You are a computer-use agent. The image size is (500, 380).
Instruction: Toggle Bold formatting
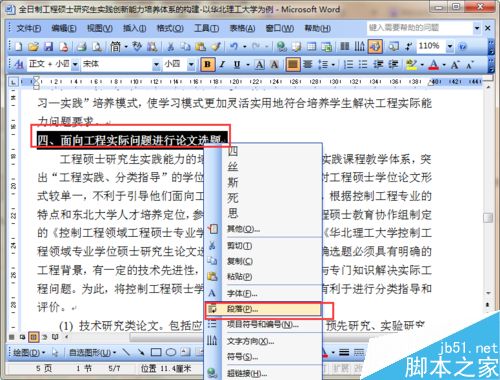207,64
